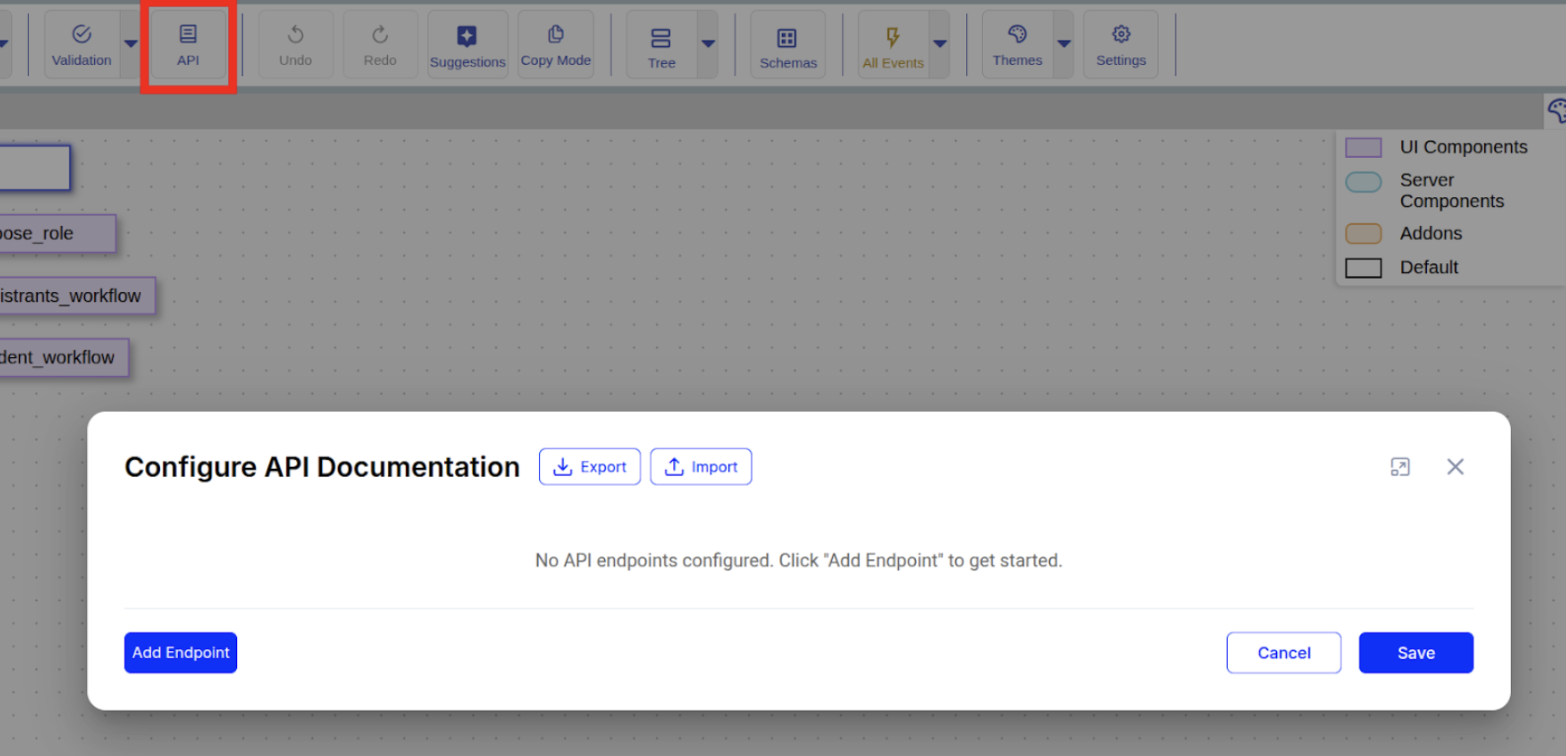1566x756 pixels.
Task: Cancel the API documentation dialog
Action: (x=1284, y=653)
